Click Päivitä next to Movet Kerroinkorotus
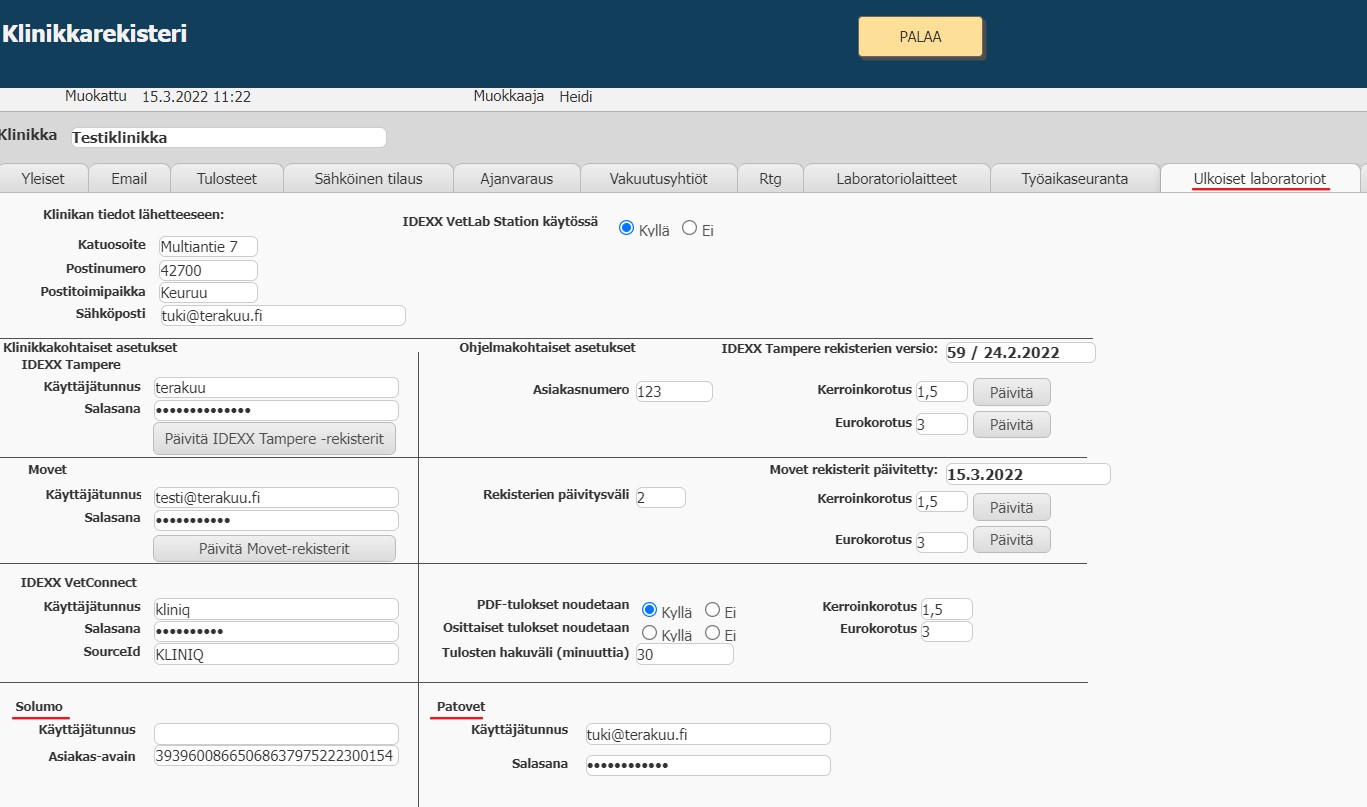 pyautogui.click(x=1011, y=507)
